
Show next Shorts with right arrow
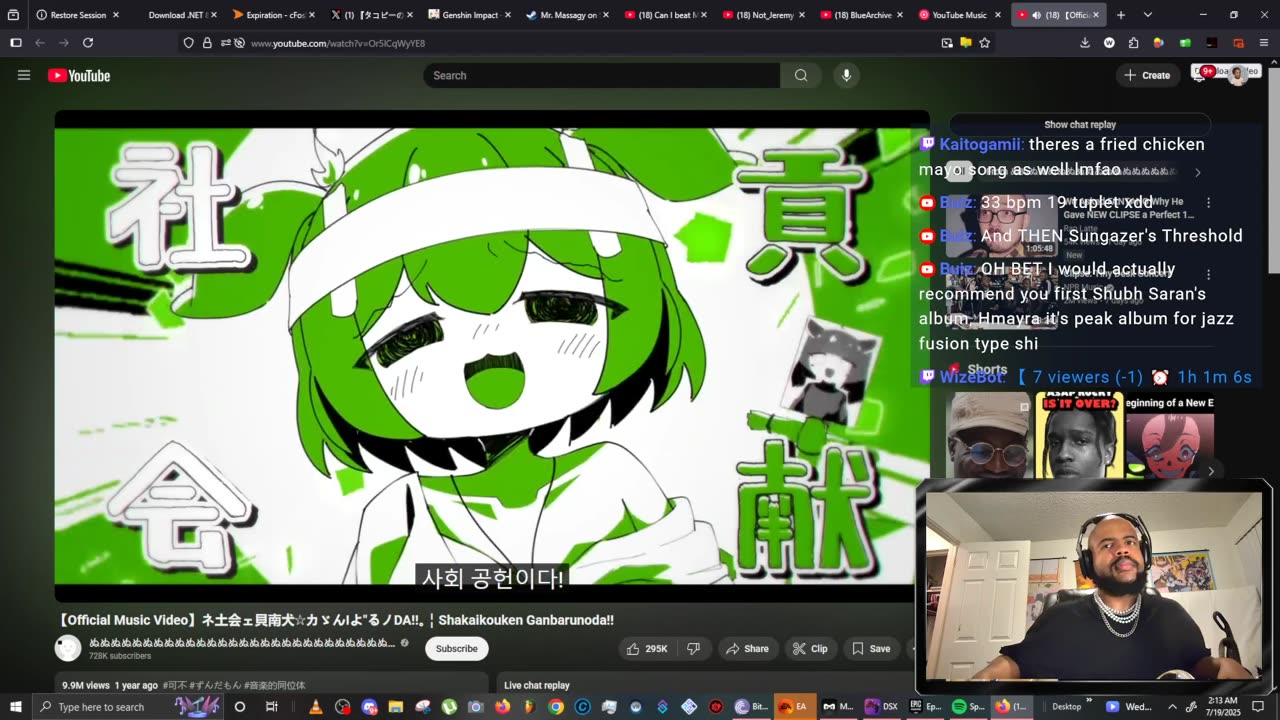coord(1211,471)
